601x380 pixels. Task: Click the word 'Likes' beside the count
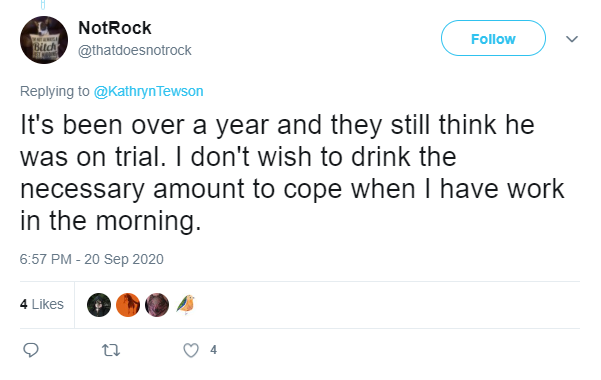pos(48,304)
